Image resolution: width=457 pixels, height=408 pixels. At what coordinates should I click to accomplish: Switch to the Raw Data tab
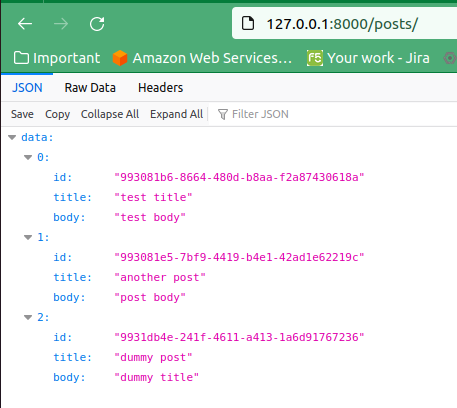point(90,88)
